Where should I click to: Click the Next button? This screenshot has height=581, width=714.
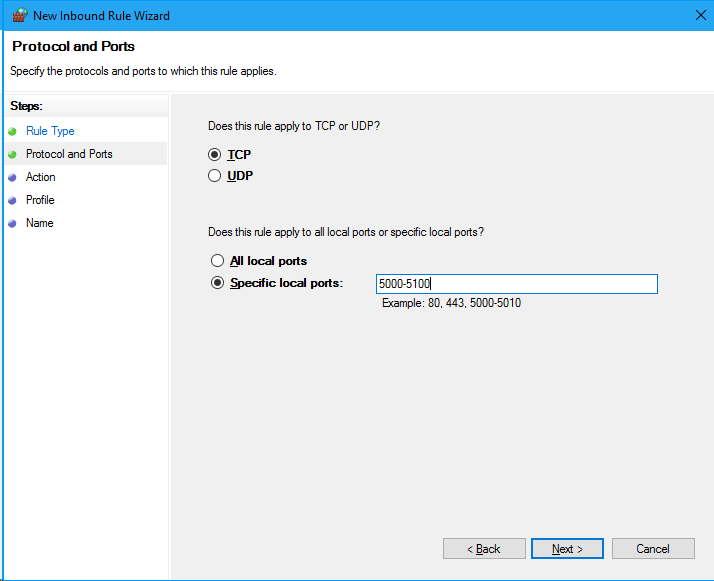567,549
